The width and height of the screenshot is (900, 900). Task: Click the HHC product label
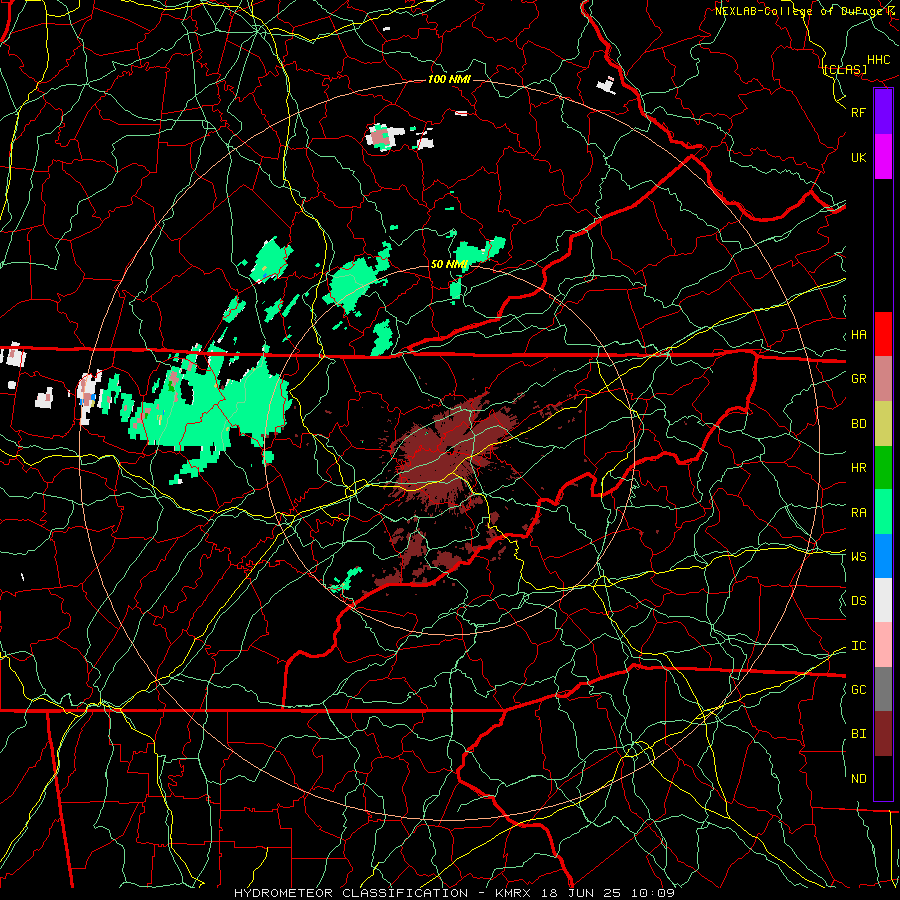(879, 60)
